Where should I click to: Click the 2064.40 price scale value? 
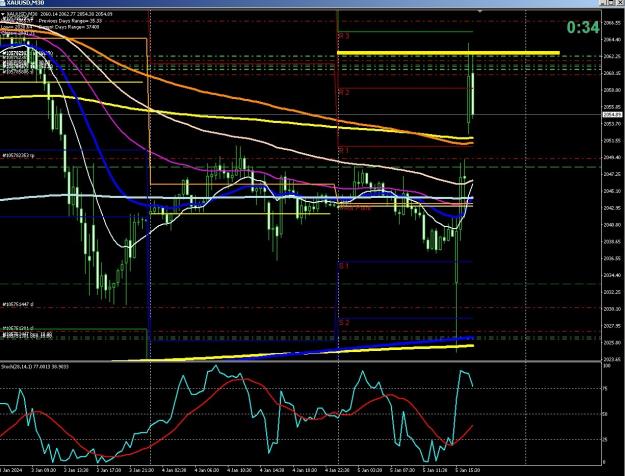pyautogui.click(x=613, y=39)
